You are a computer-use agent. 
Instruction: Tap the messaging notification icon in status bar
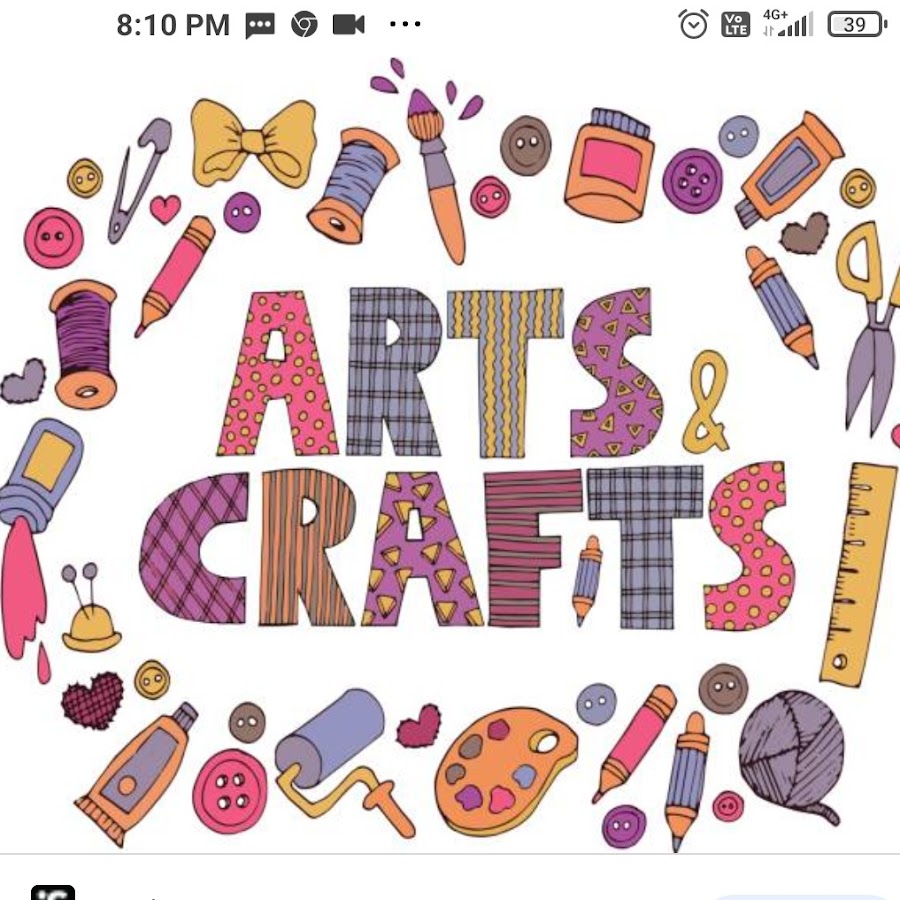pos(260,25)
